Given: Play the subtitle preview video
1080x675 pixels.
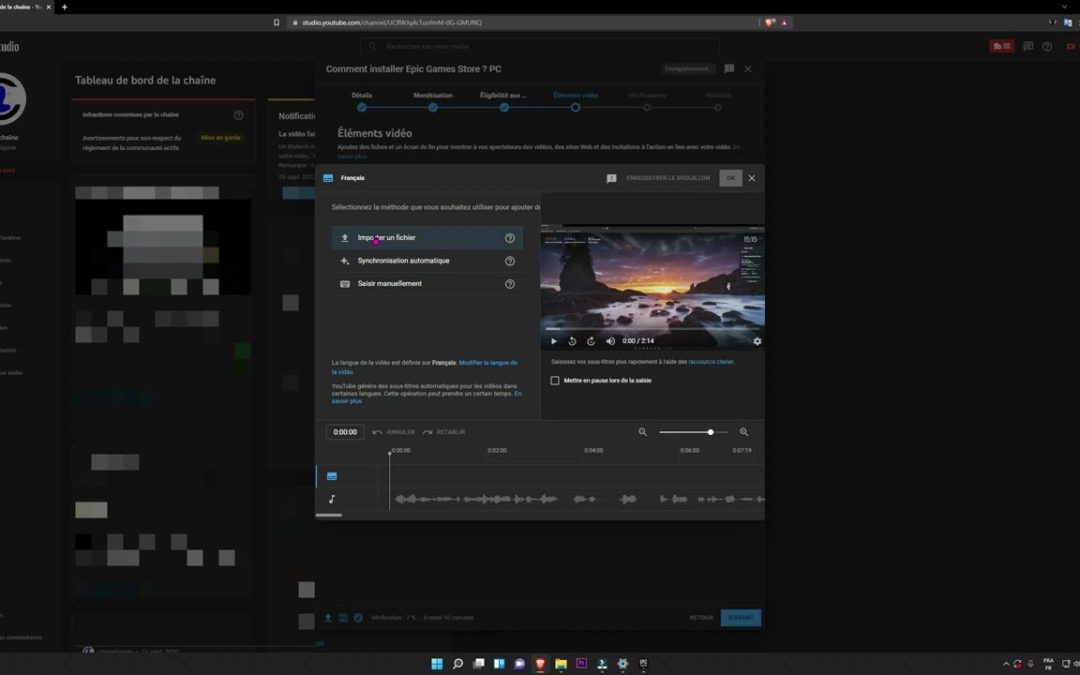Looking at the screenshot, I should click(x=554, y=341).
